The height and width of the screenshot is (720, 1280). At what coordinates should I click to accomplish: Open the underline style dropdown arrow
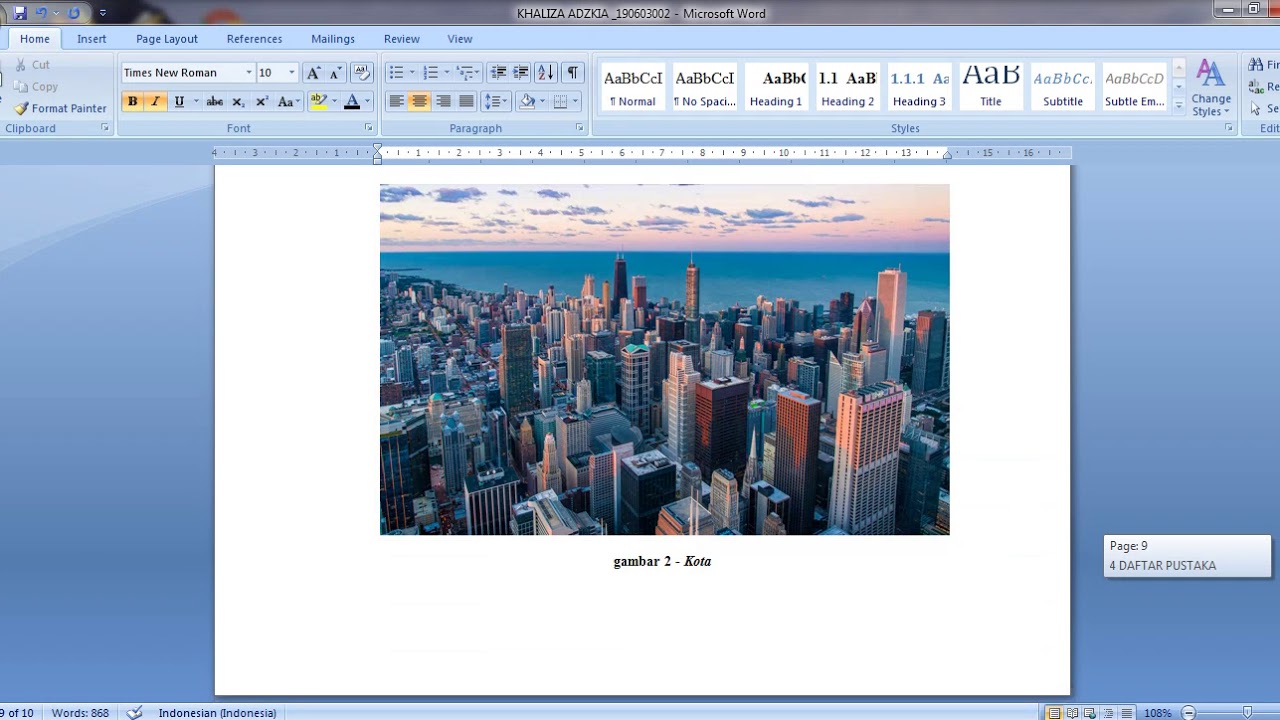point(196,102)
